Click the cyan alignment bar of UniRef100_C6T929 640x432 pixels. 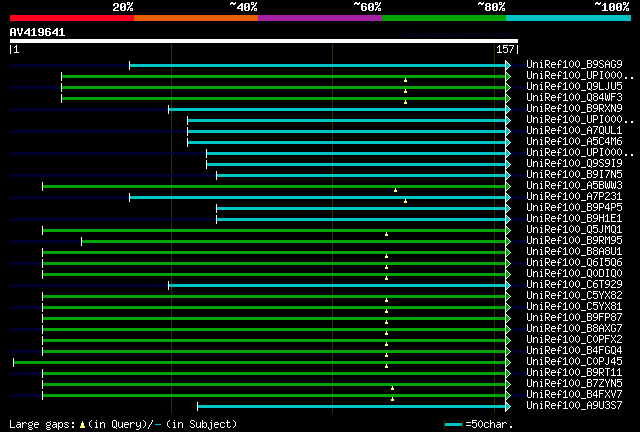(337, 286)
